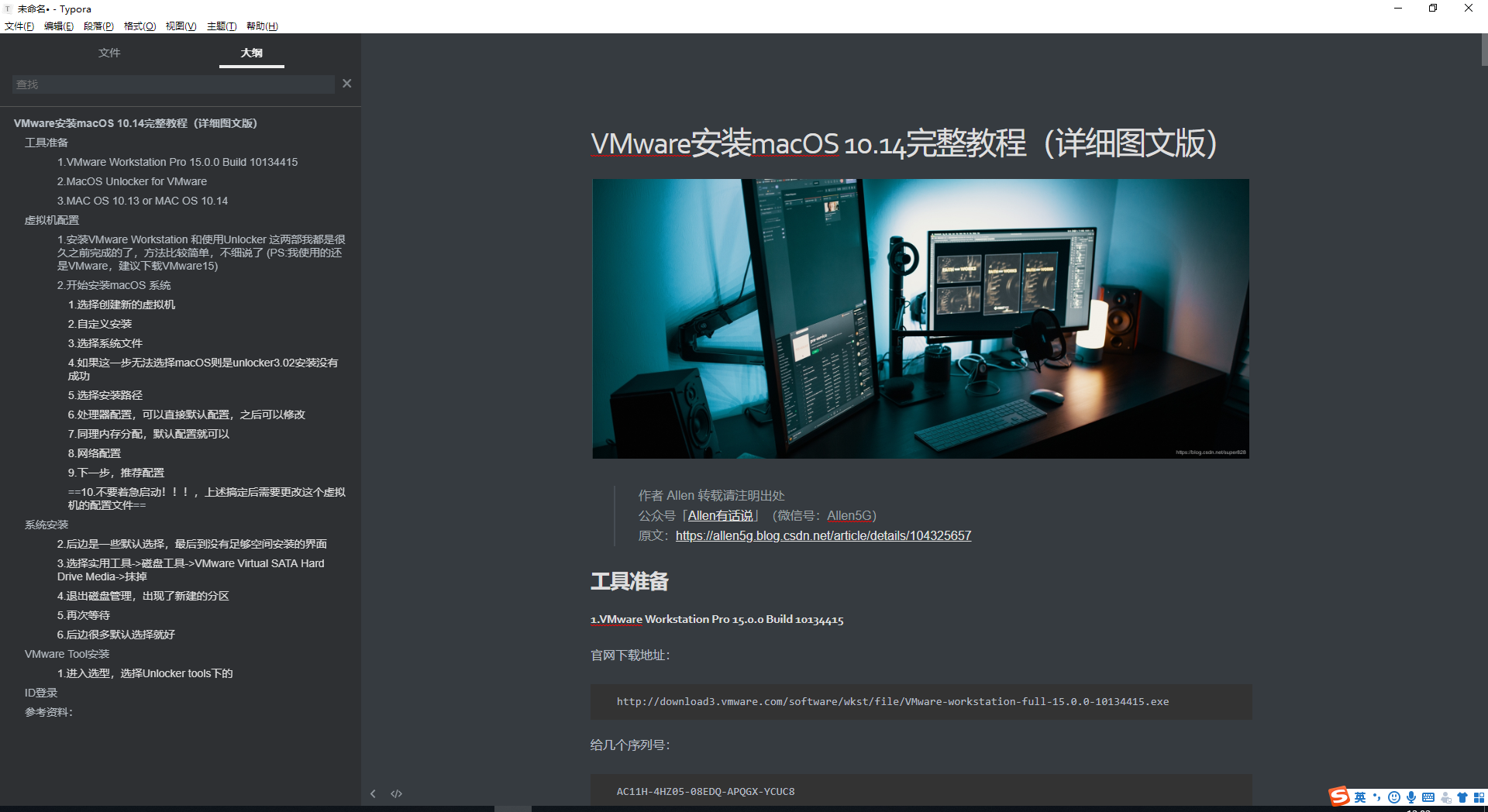
Task: Open the Sogou toolbox grid icon
Action: (1479, 797)
